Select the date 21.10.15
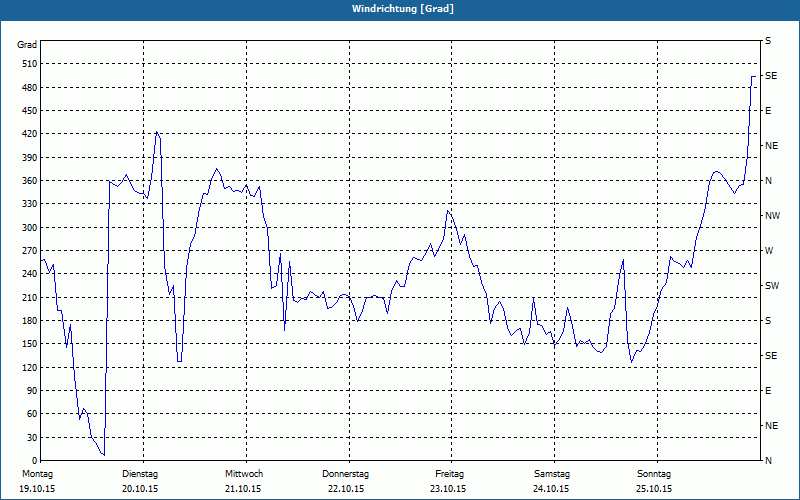This screenshot has height=500, width=800. coord(243,489)
